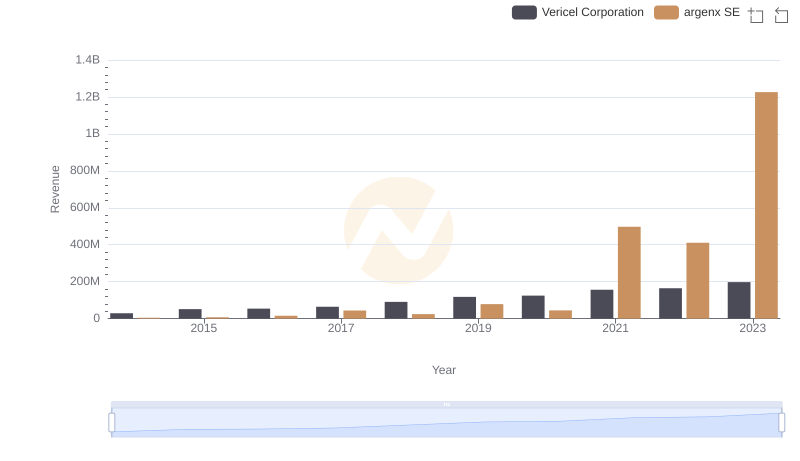The width and height of the screenshot is (800, 461).
Task: Click the 1.4B y-axis label
Action: 88,60
